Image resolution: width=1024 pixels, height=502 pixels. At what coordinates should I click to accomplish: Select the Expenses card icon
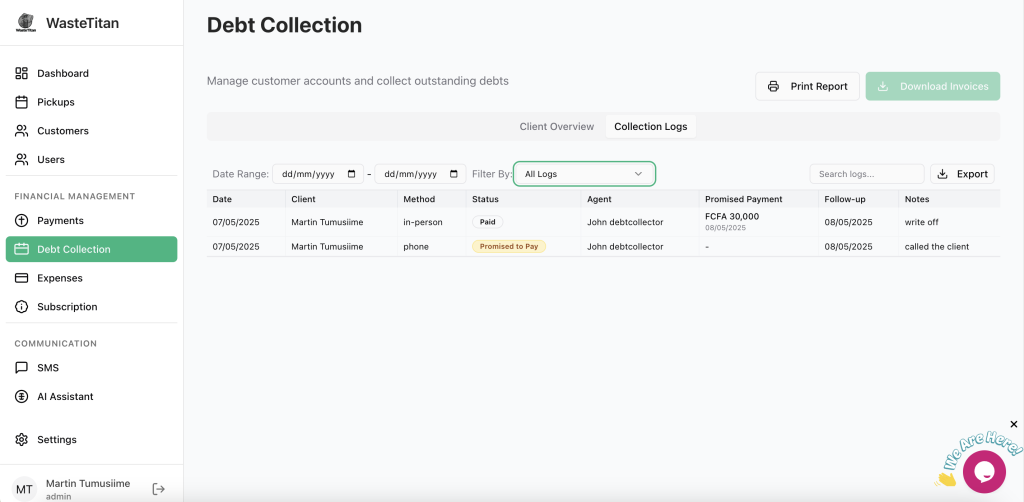(x=22, y=278)
